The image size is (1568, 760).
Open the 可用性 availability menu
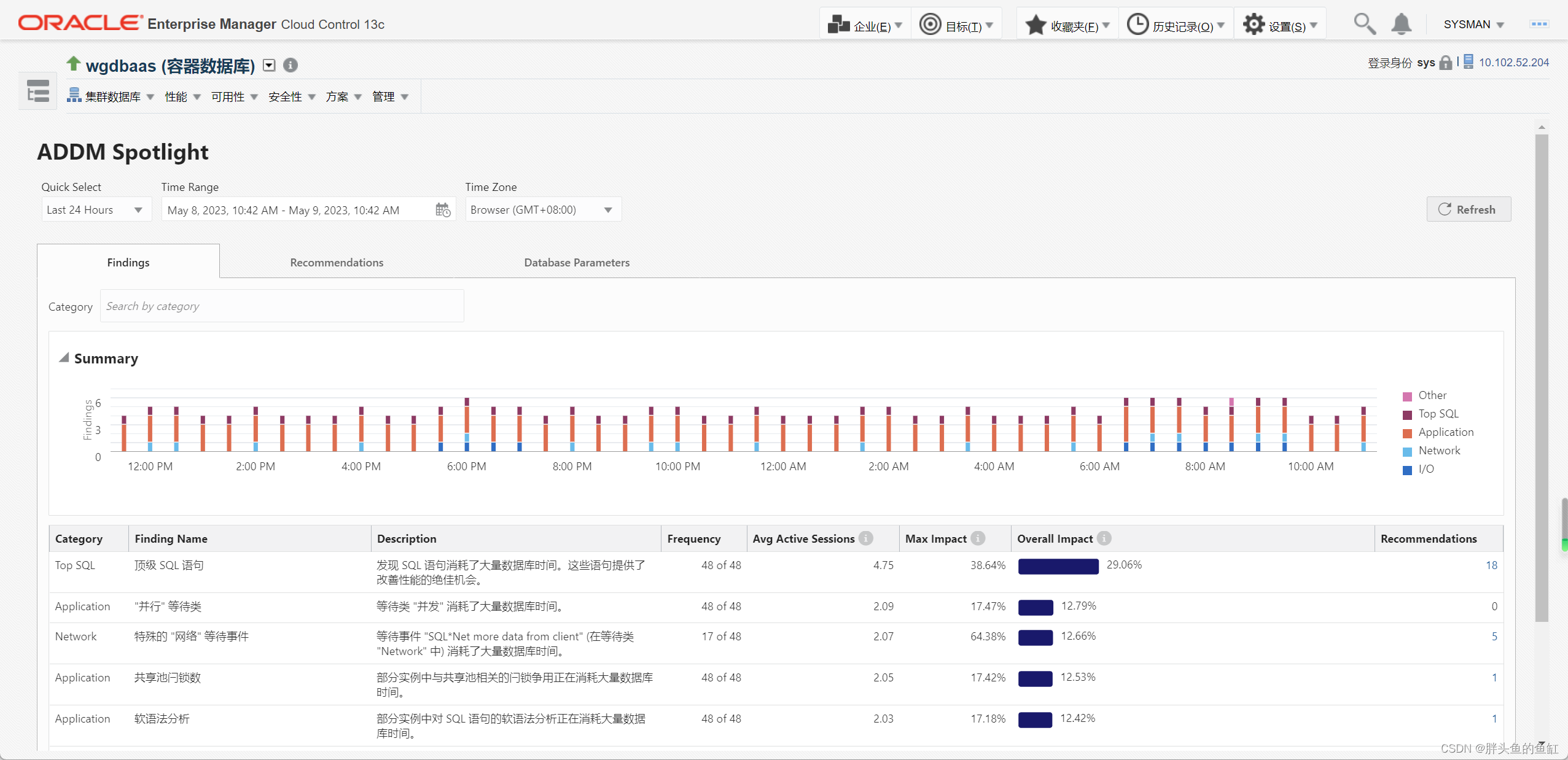click(x=234, y=96)
